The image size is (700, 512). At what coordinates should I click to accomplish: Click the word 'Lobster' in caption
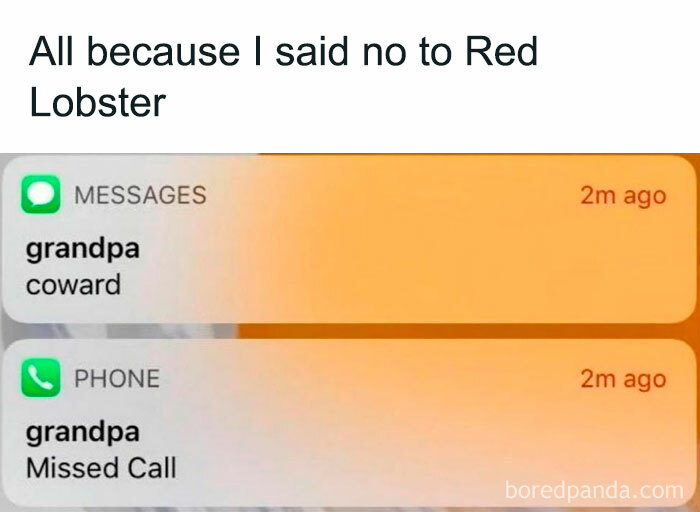pos(97,102)
